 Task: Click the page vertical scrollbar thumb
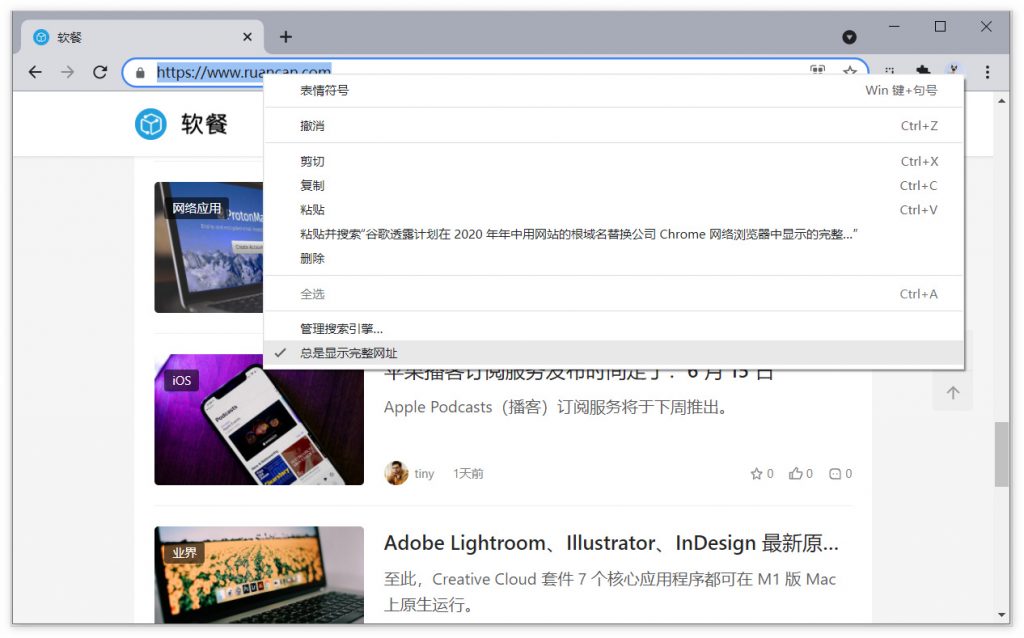point(1001,454)
